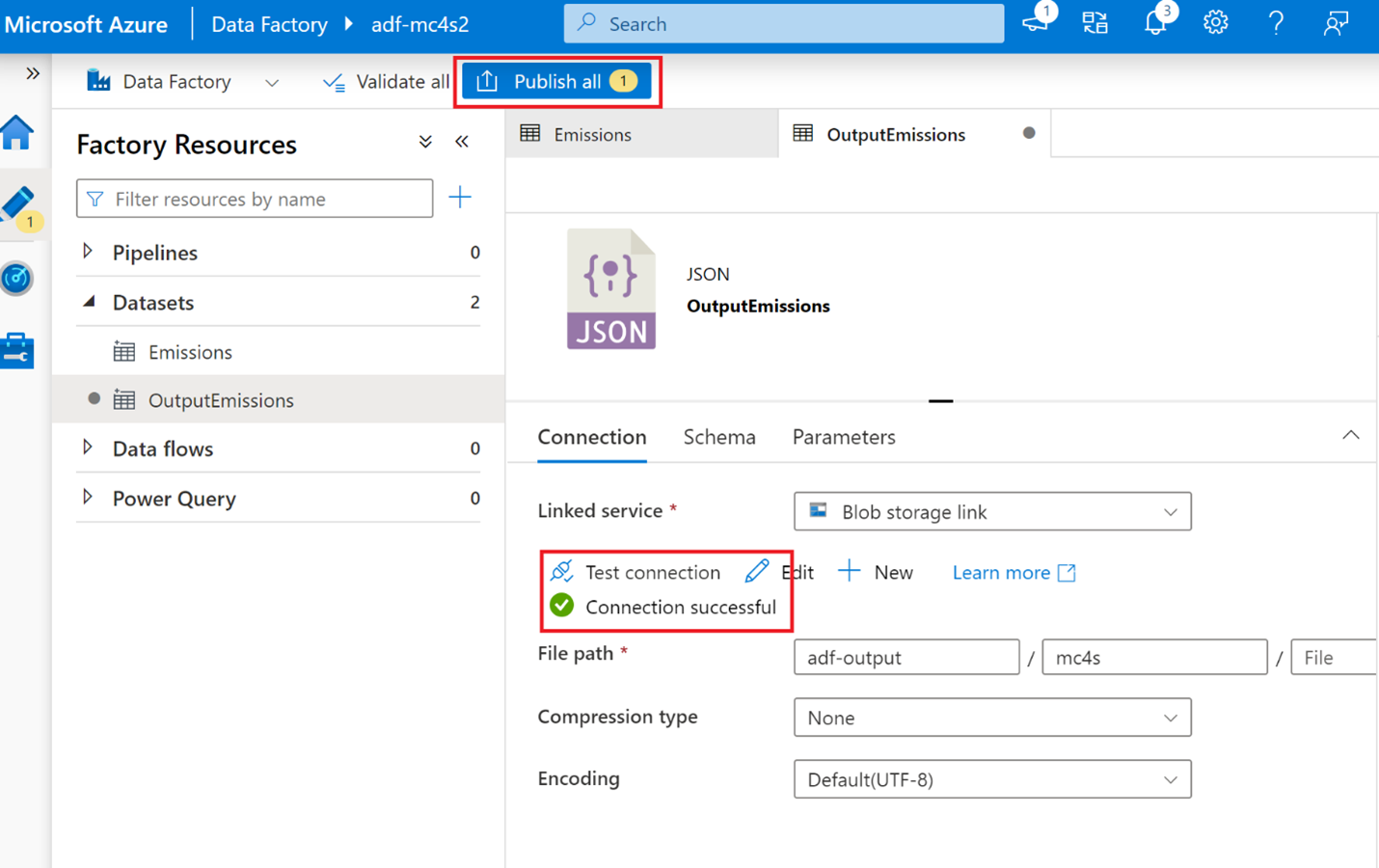Click the adf-output container field
The image size is (1379, 868).
tap(906, 657)
